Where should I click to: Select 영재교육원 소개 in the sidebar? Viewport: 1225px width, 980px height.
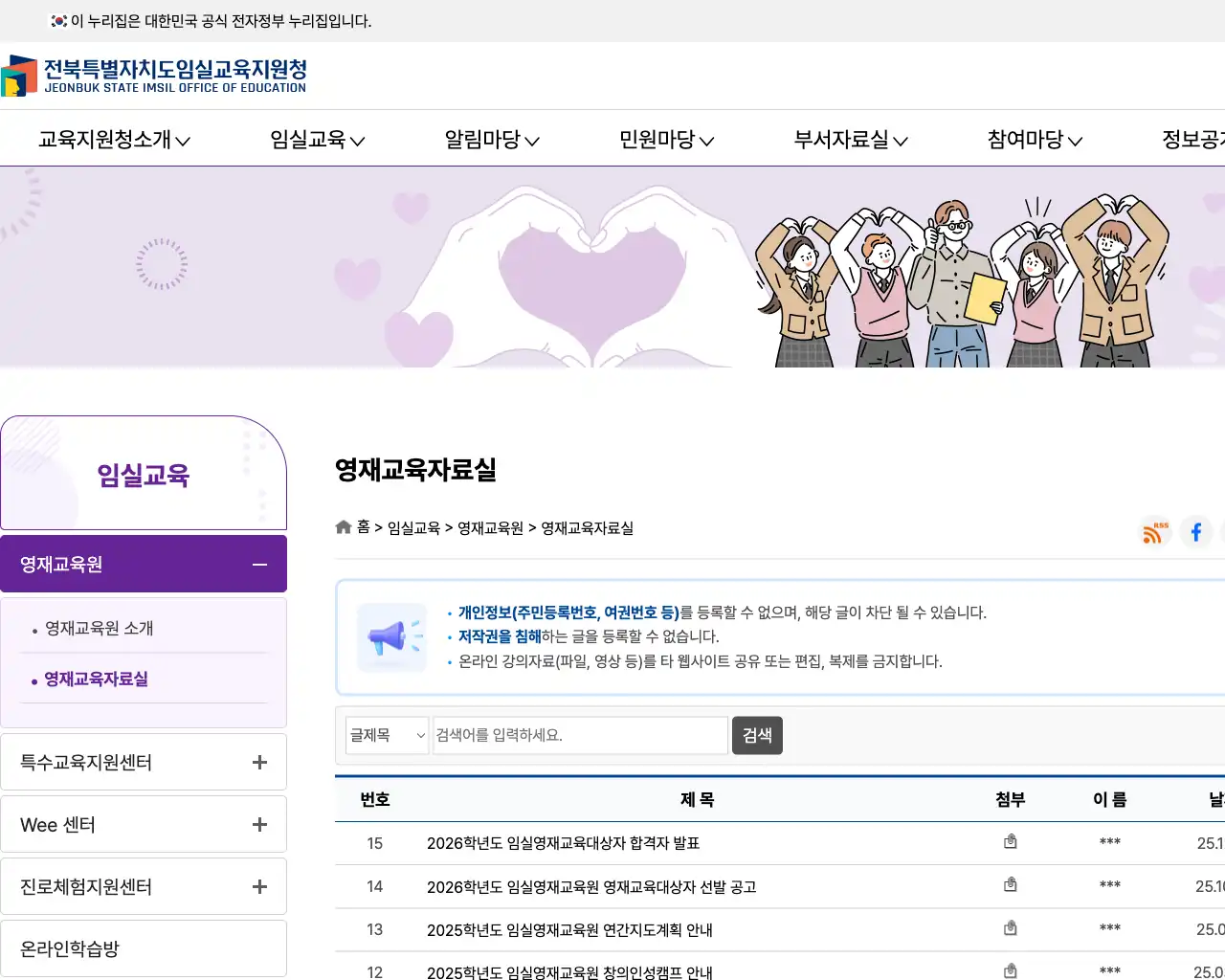pos(100,628)
